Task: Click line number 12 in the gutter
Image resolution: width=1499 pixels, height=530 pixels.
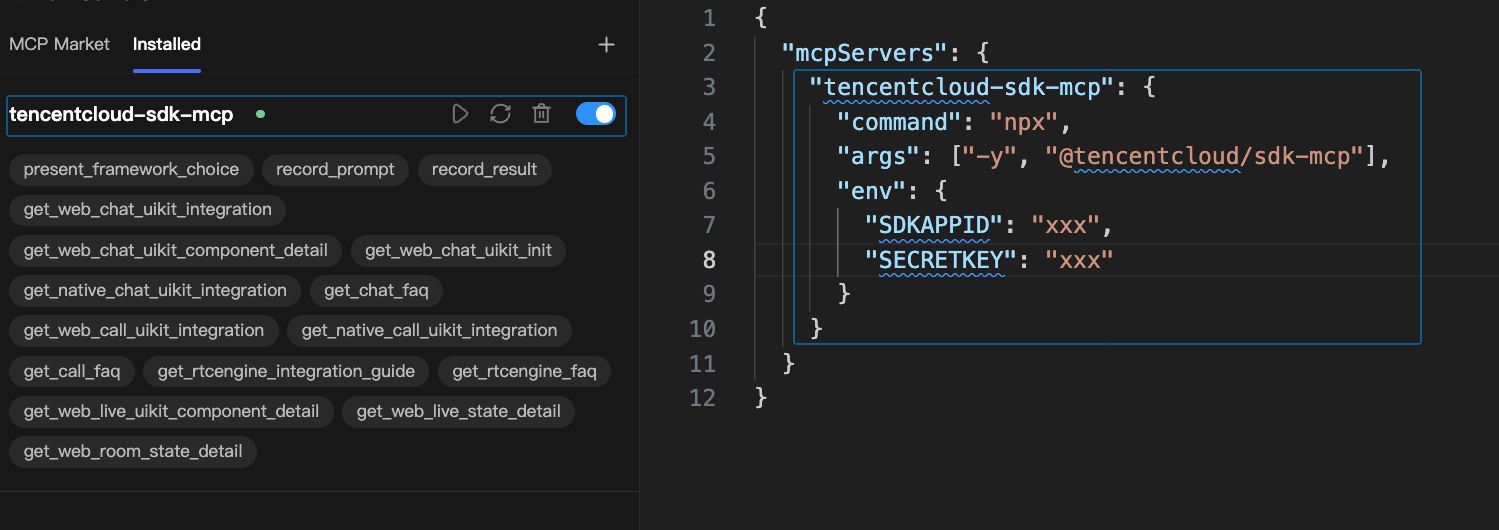Action: pos(702,398)
